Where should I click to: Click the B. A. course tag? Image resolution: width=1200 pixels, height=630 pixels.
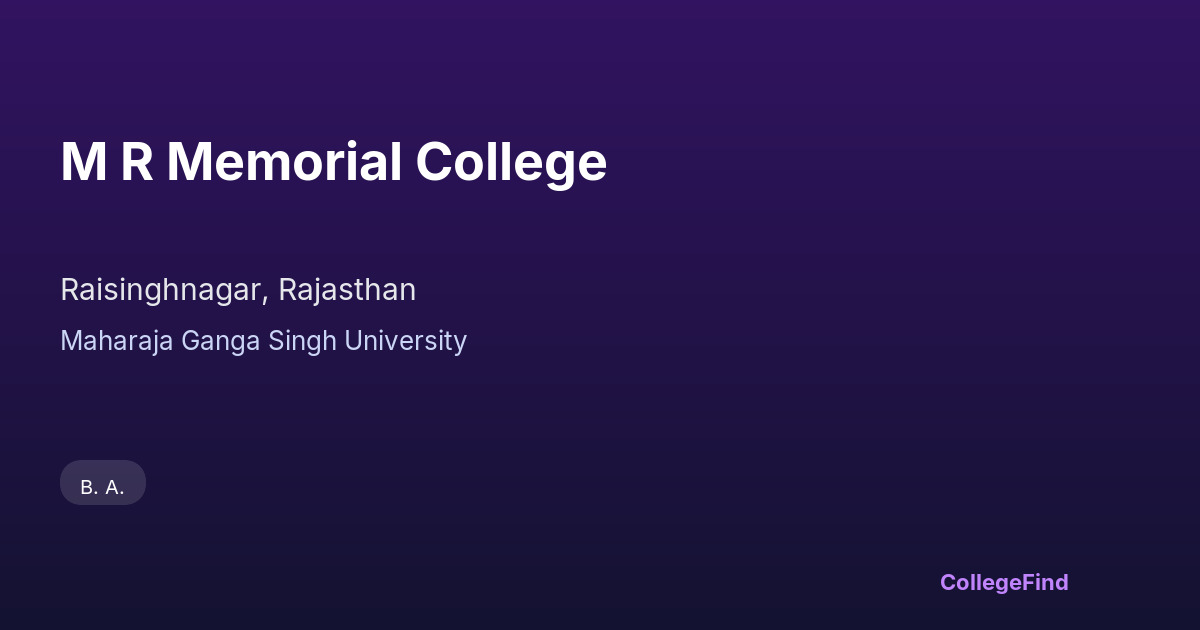(x=103, y=487)
